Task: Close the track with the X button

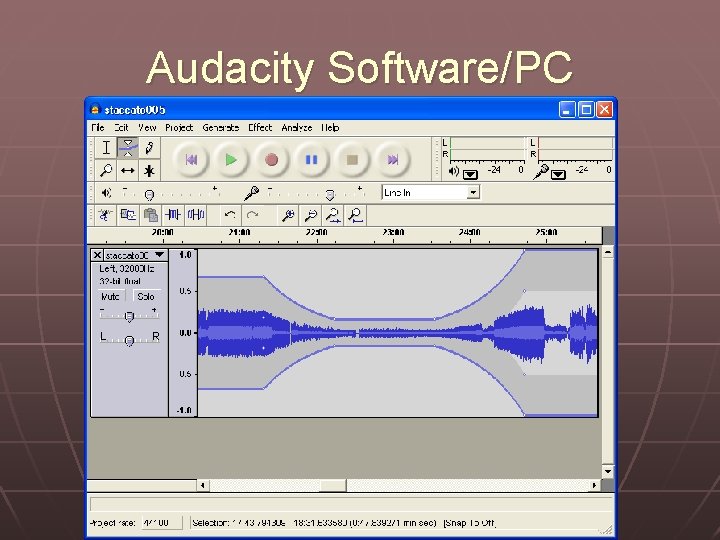Action: 97,255
